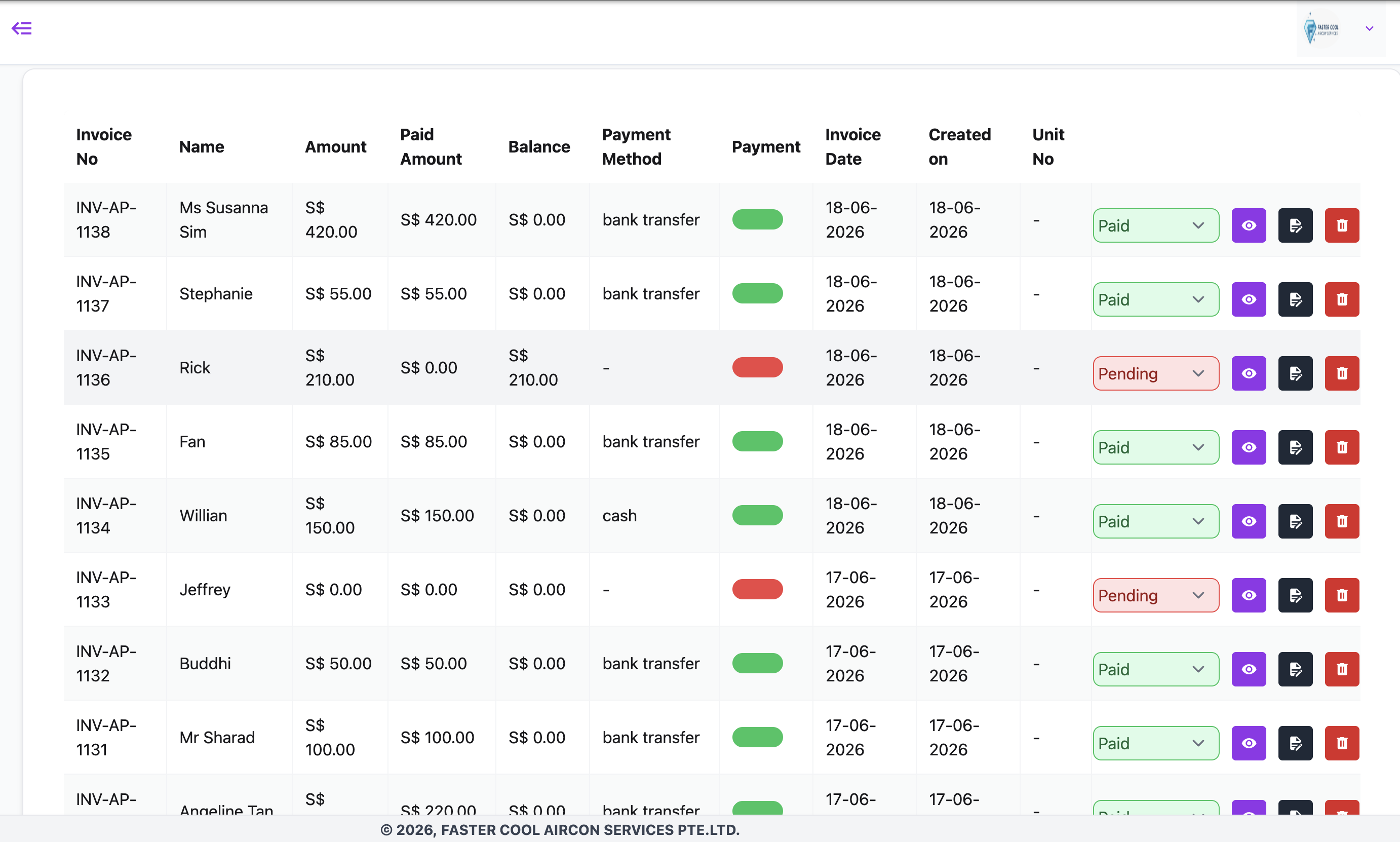This screenshot has width=1400, height=842.
Task: Click the green payment indicator for INV-AP-1138
Action: coord(757,219)
